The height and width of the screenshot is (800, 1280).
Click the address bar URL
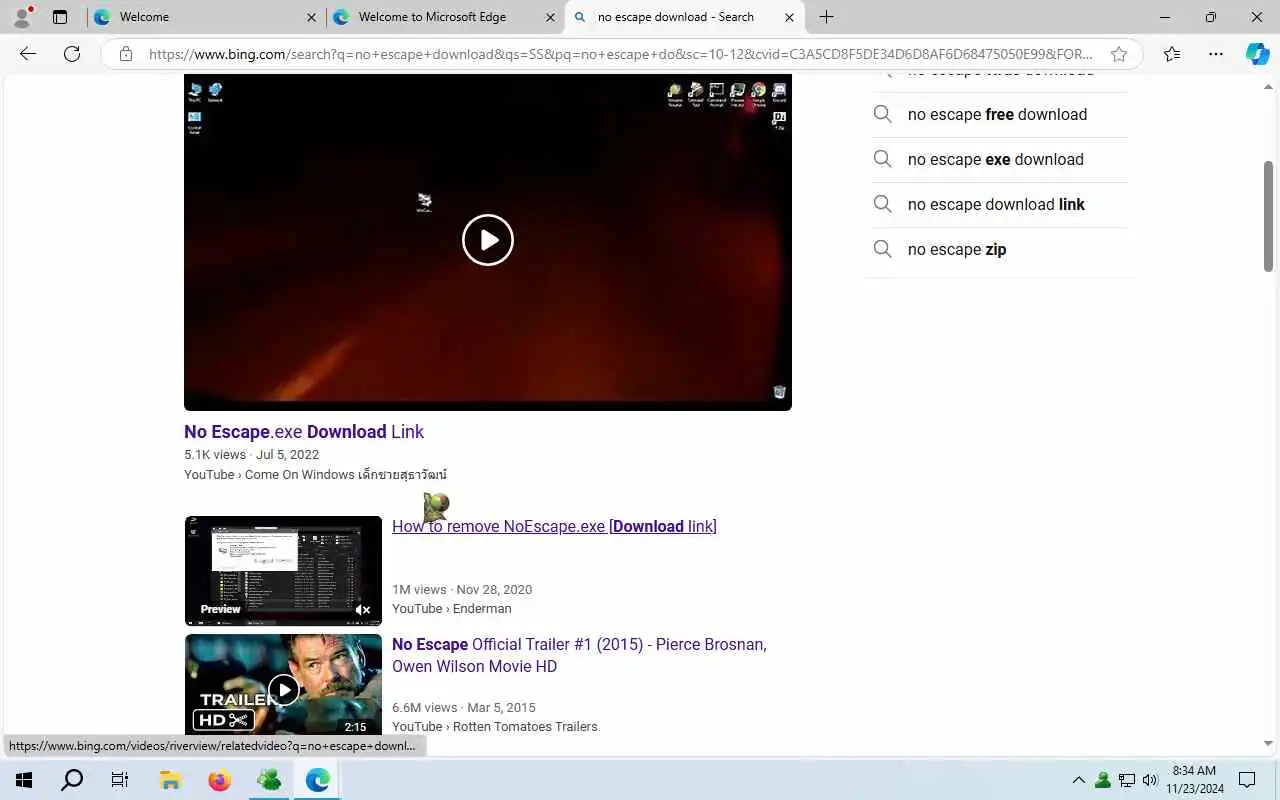click(620, 54)
